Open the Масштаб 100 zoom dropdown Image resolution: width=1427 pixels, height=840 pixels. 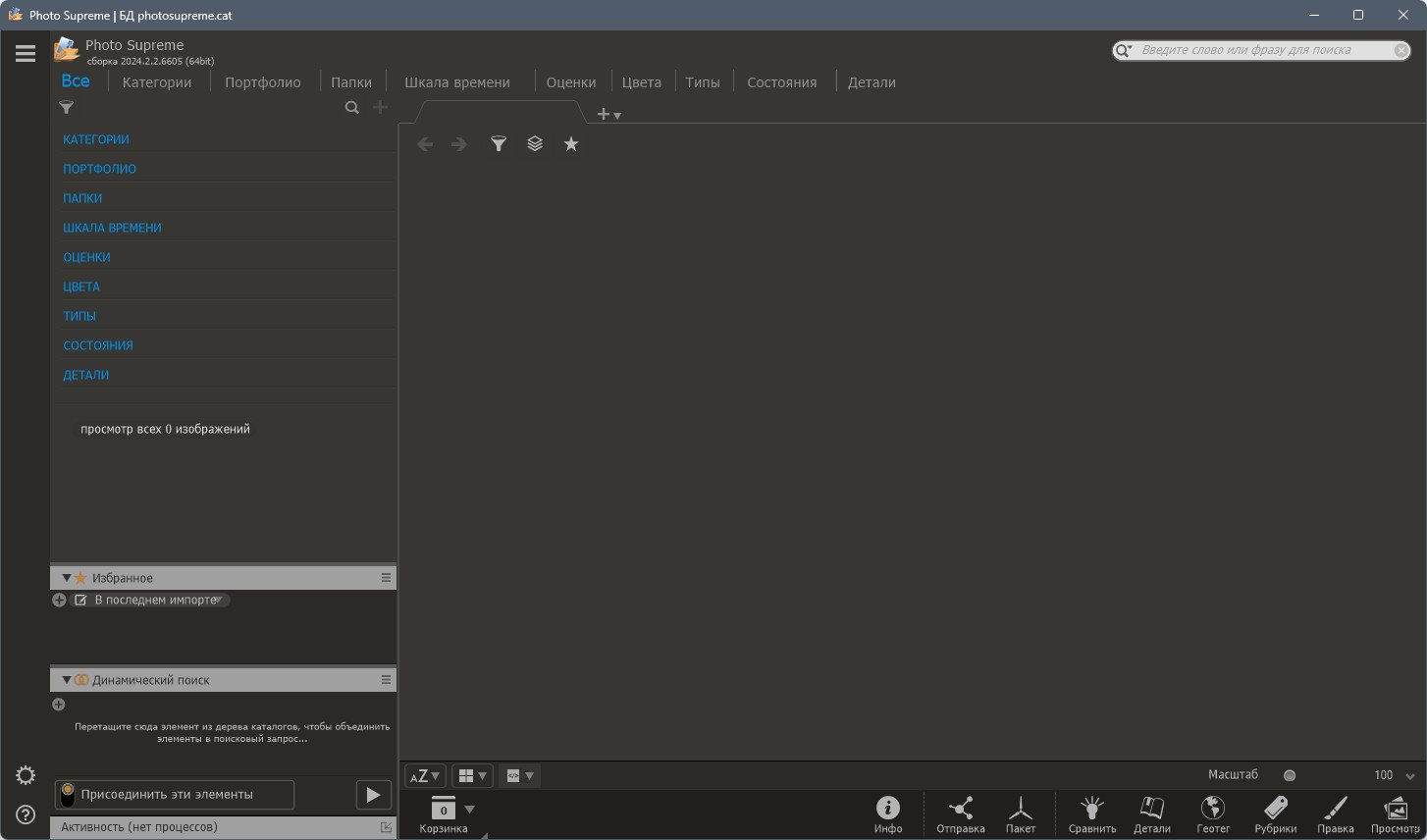coord(1410,776)
